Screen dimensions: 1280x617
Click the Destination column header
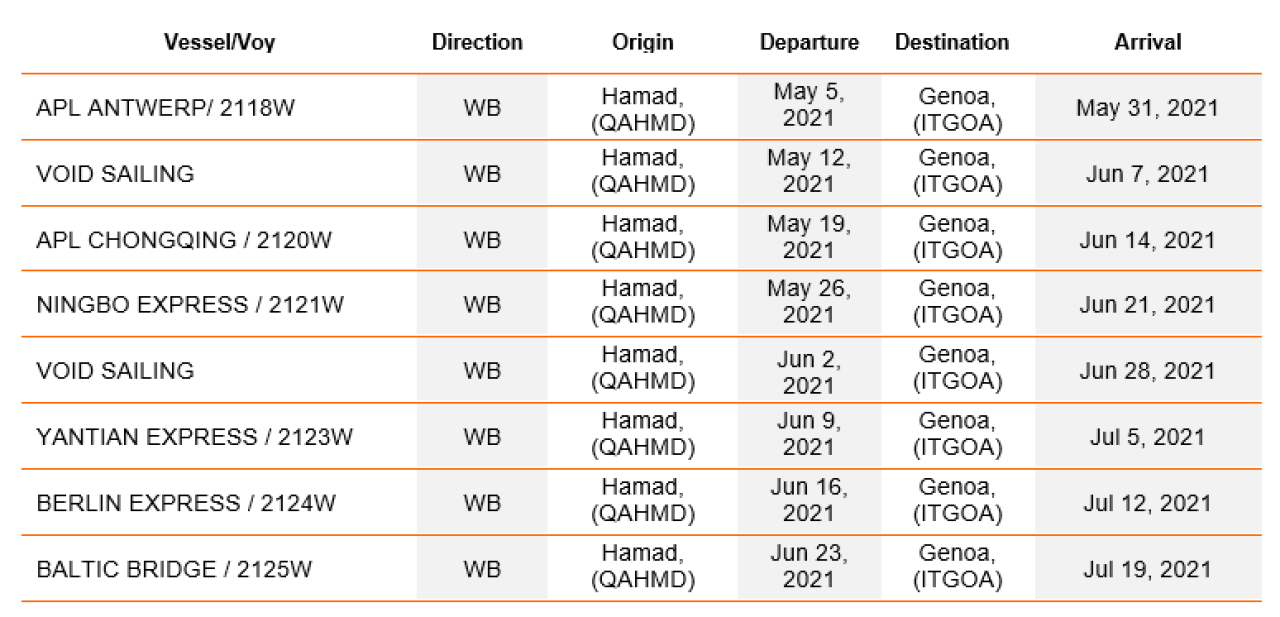click(952, 42)
